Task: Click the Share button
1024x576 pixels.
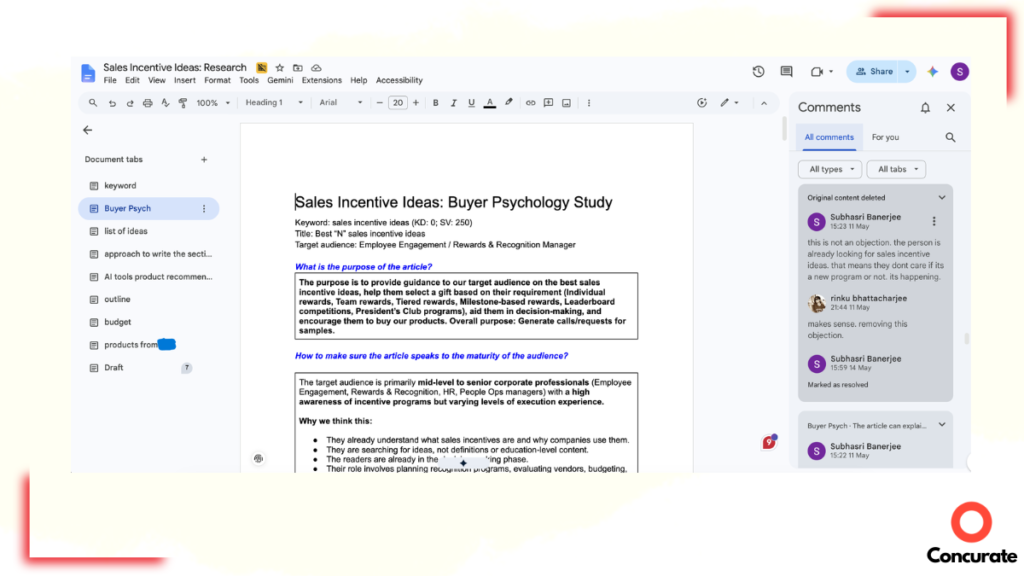Action: point(874,72)
